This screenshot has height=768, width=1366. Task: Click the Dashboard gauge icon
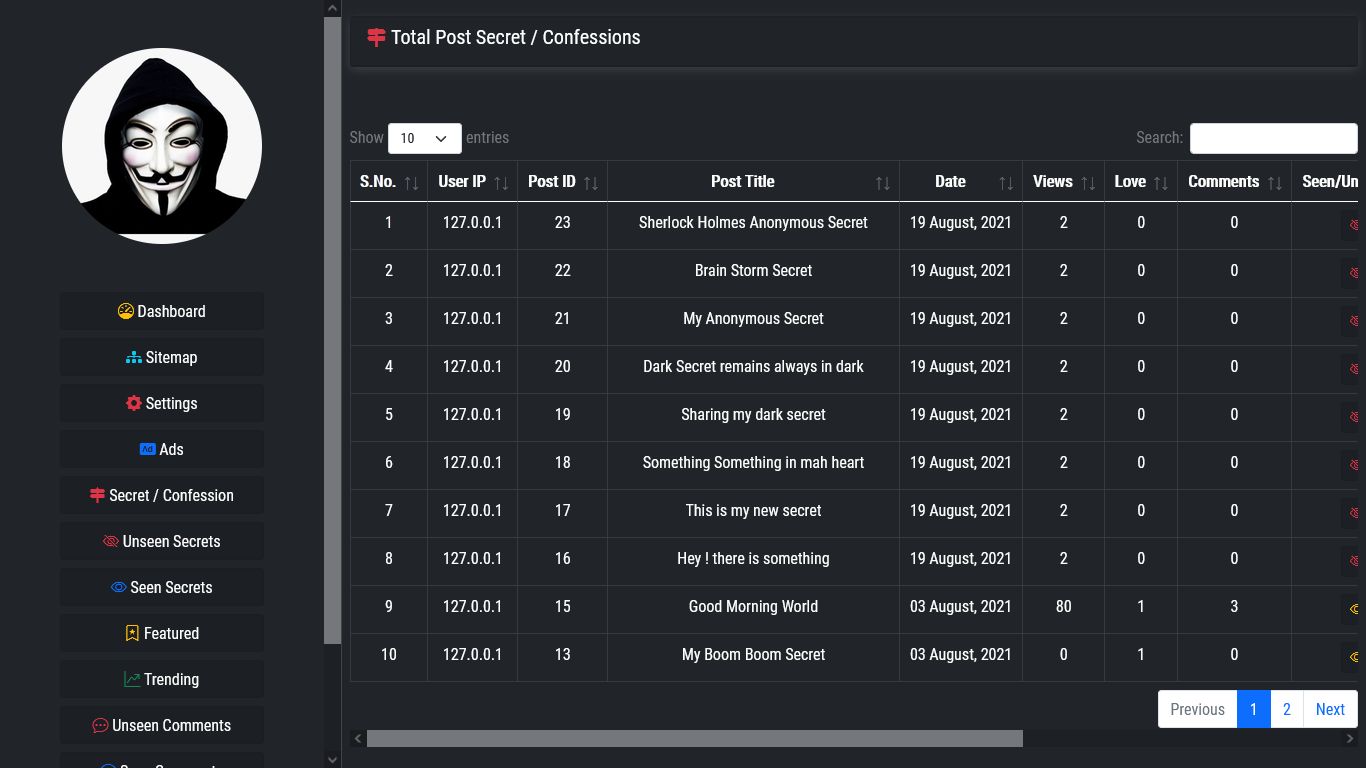point(124,311)
